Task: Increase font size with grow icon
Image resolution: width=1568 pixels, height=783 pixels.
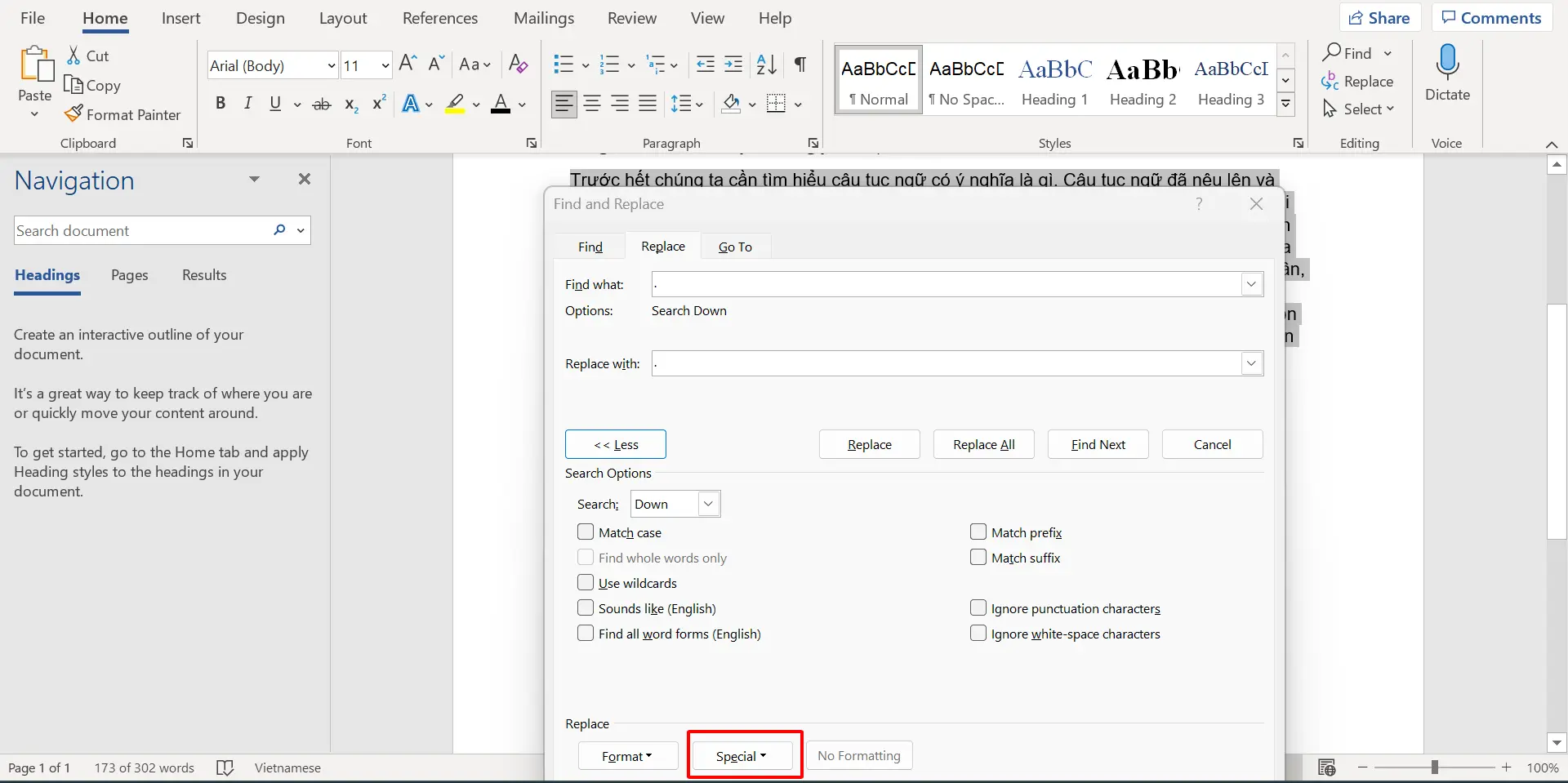Action: click(x=408, y=64)
